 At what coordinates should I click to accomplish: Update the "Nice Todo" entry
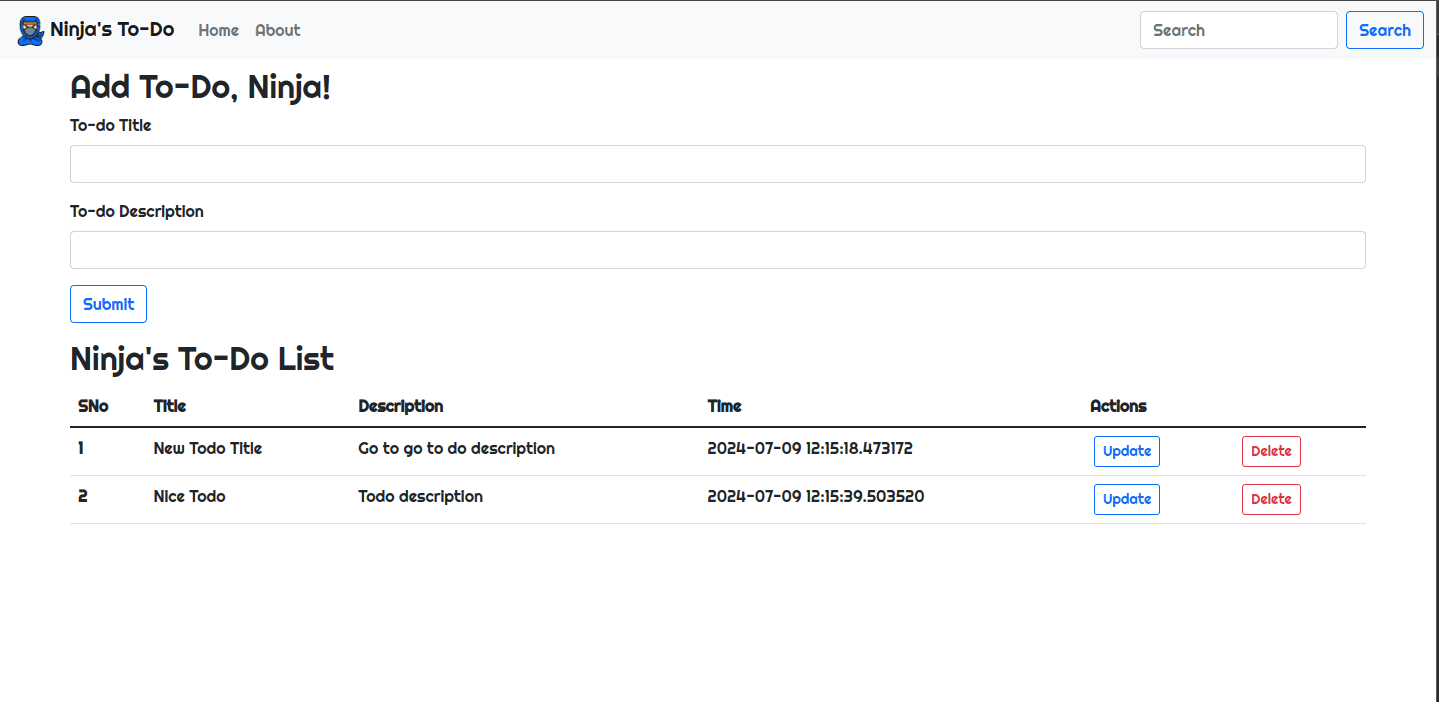(1126, 499)
